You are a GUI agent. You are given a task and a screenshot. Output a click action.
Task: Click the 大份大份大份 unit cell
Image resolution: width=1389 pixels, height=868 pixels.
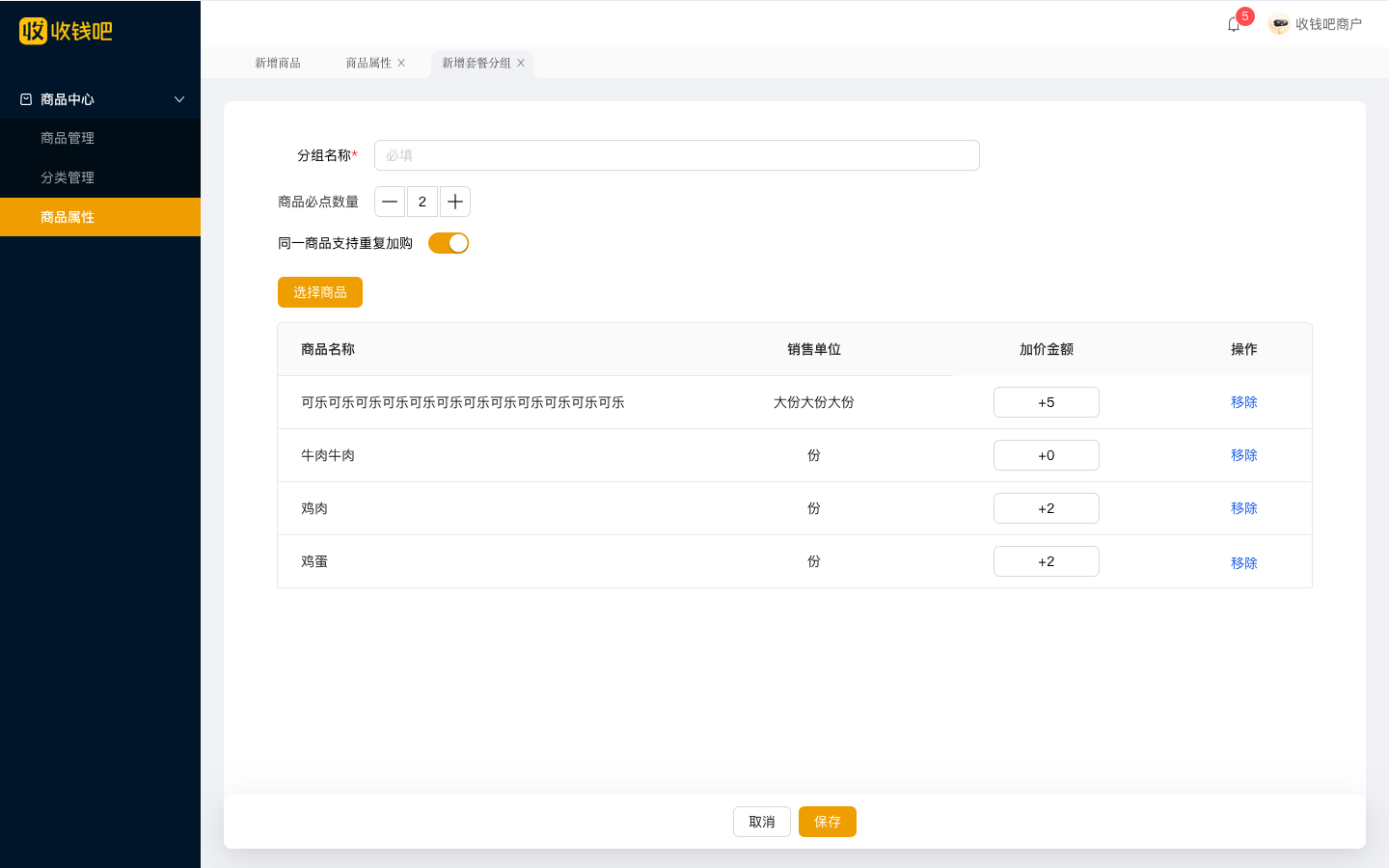coord(814,402)
